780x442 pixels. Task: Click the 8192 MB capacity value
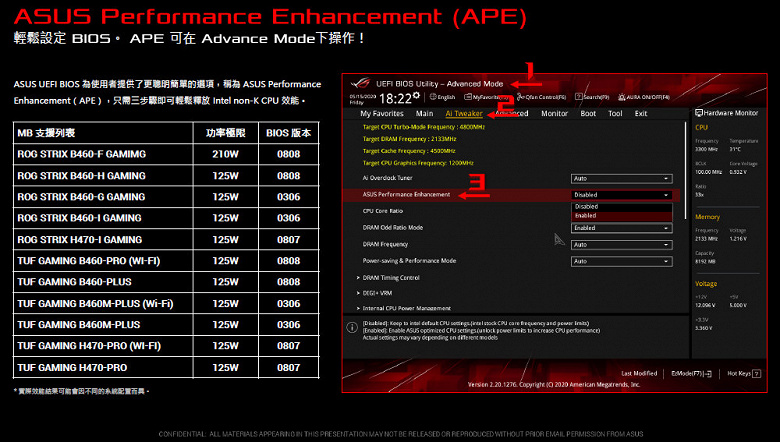[705, 261]
